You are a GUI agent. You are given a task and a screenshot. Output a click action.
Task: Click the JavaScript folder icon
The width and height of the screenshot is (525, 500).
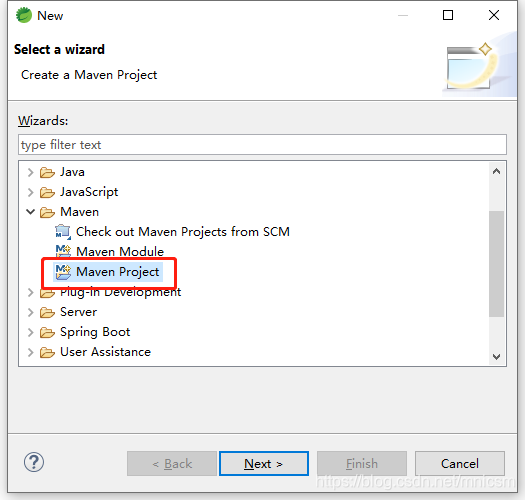[x=47, y=193]
